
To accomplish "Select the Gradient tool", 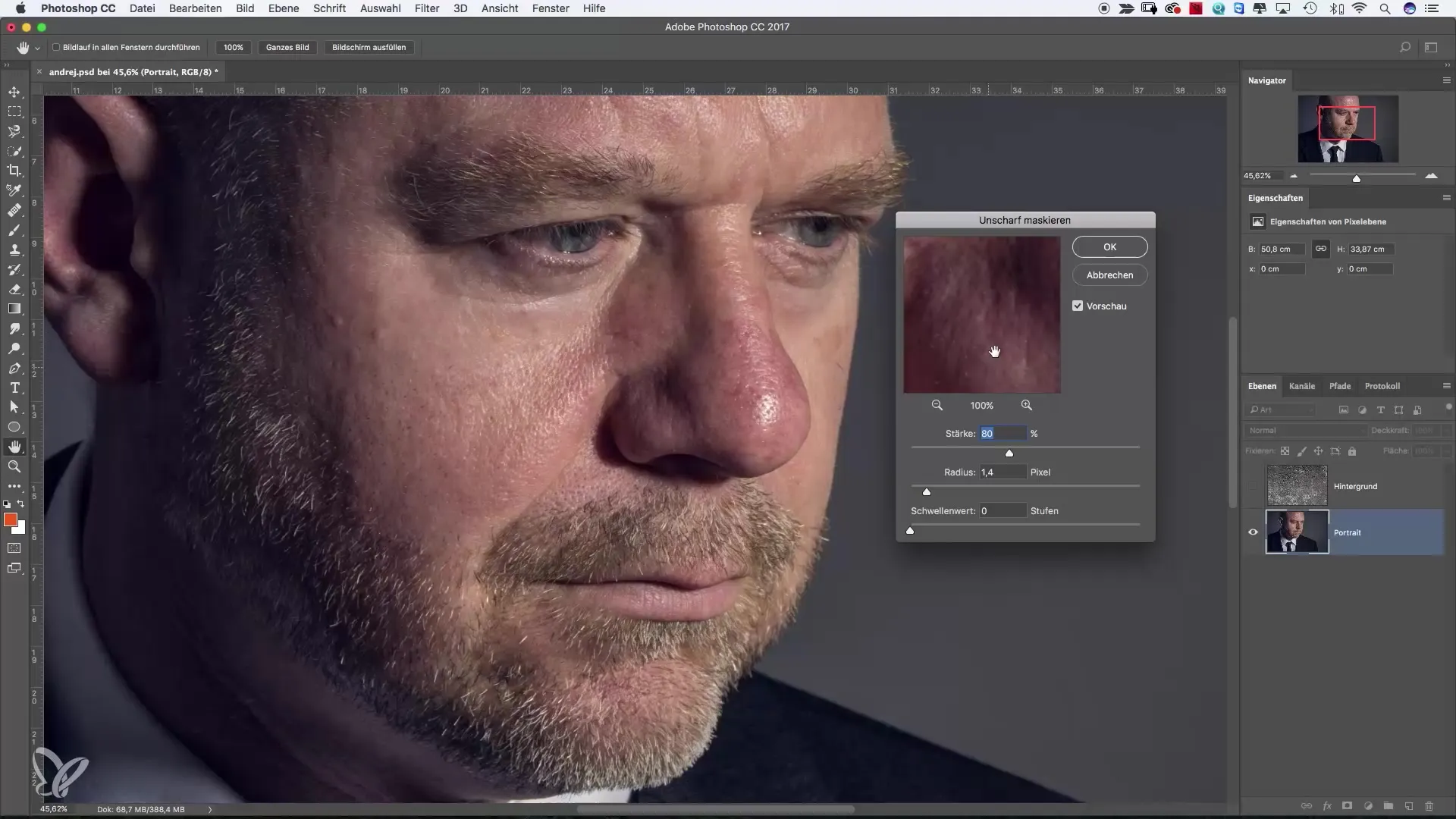I will click(x=14, y=309).
